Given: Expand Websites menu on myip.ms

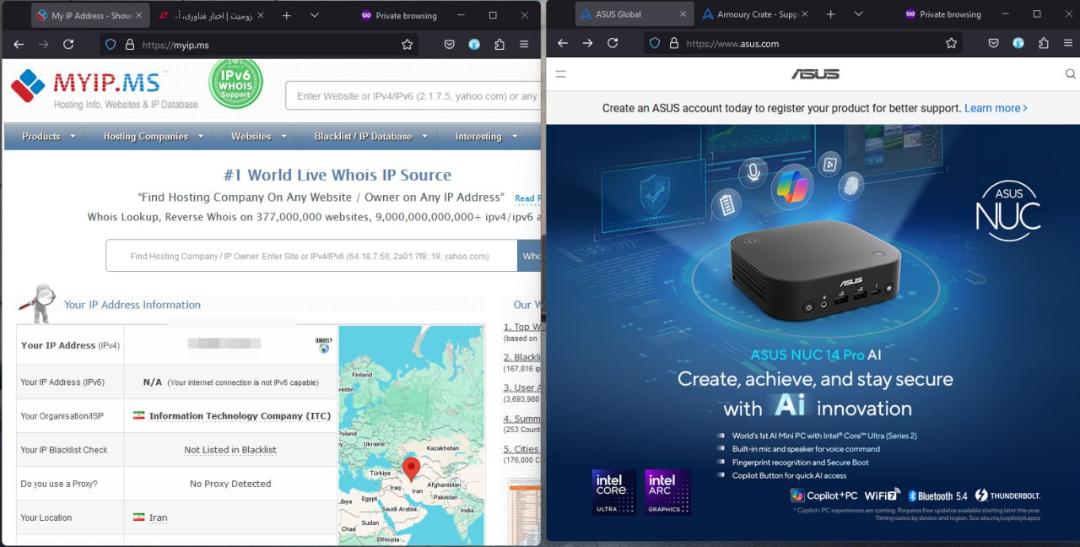Looking at the screenshot, I should 258,136.
